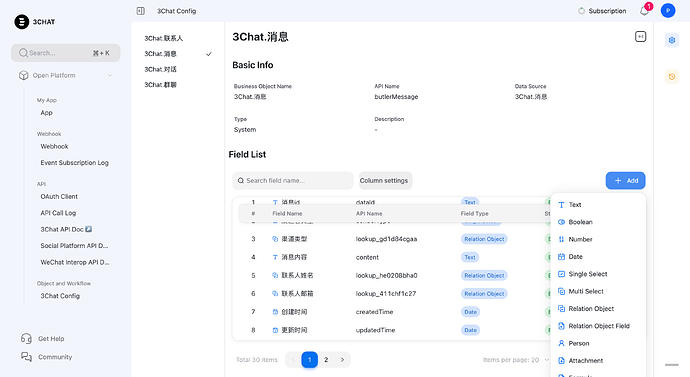
Task: Open the Subscription link
Action: (x=607, y=11)
